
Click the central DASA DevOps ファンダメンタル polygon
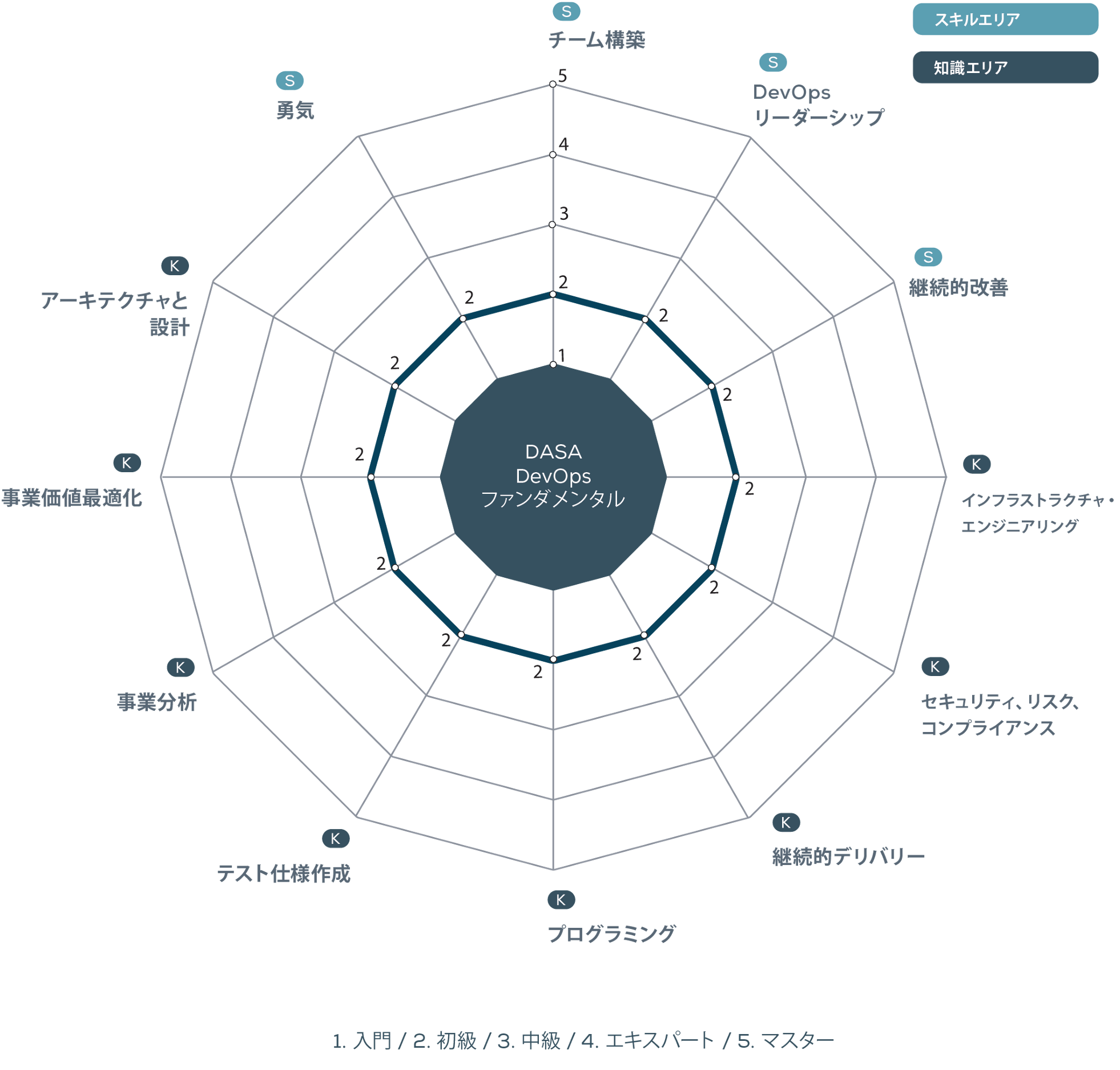tap(553, 477)
